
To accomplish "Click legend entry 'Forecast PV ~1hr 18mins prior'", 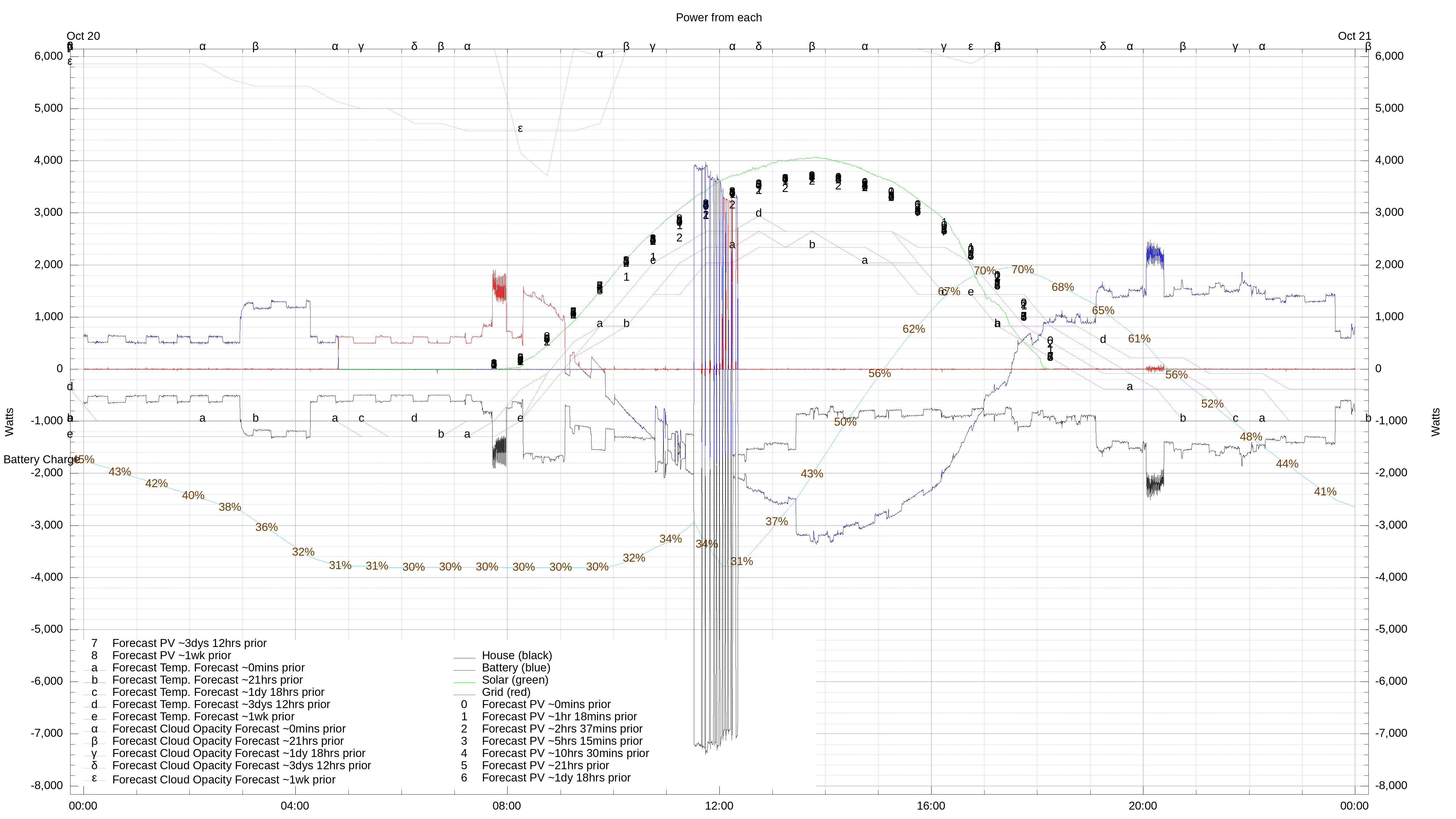I will (x=559, y=717).
